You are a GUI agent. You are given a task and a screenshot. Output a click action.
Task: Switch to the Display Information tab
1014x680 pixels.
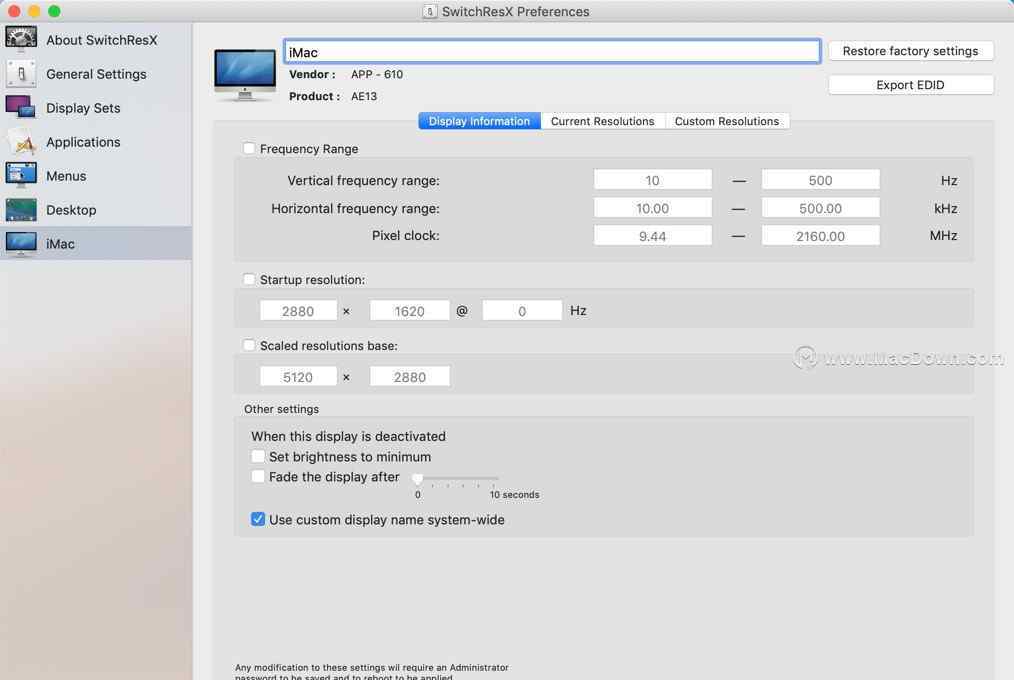coord(479,121)
